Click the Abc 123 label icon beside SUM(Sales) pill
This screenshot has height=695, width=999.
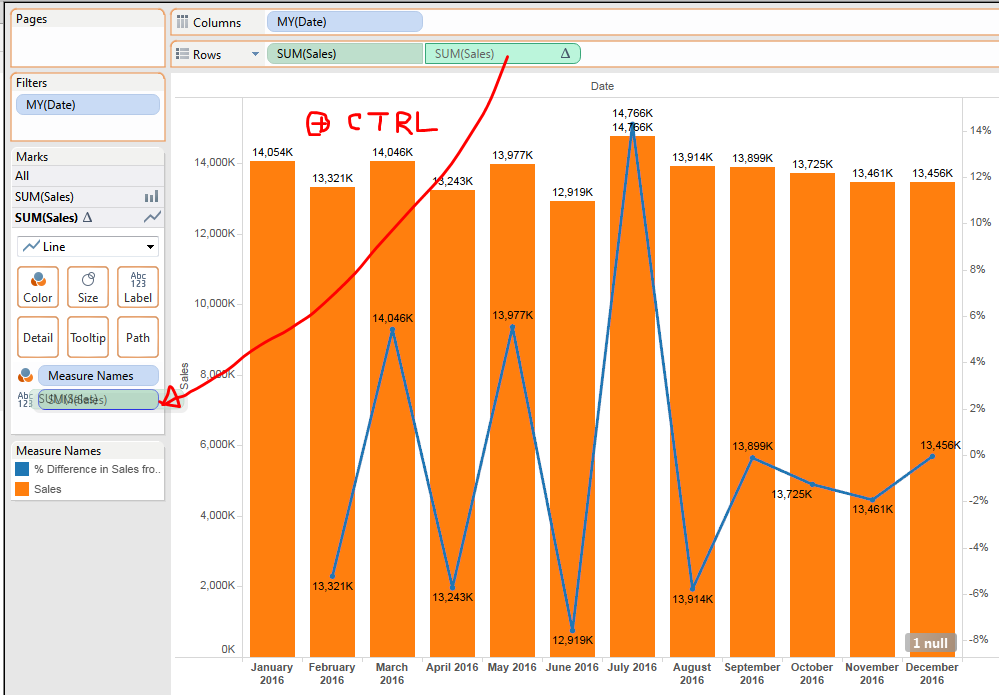click(x=25, y=399)
